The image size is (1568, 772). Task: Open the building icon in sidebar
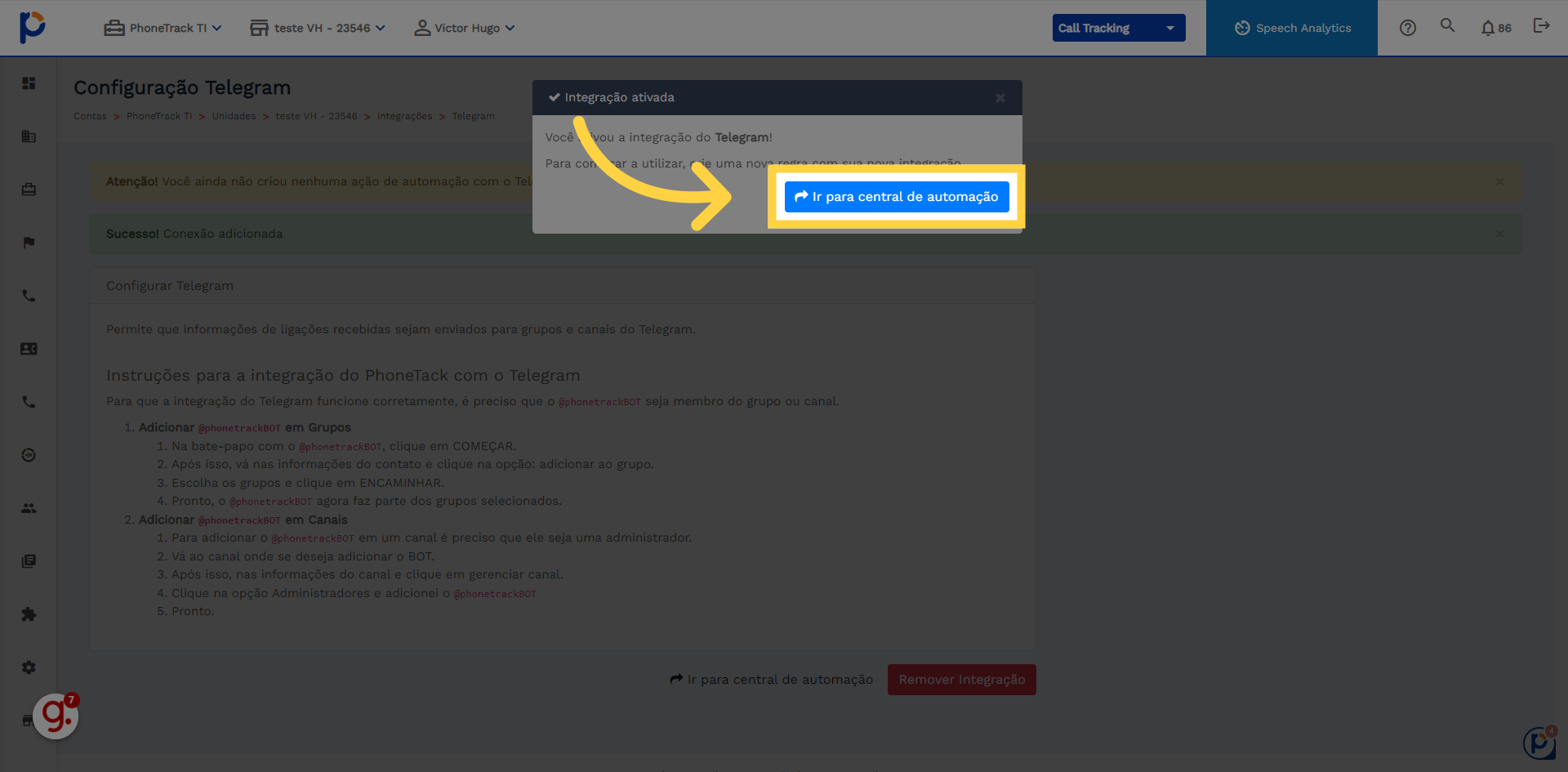point(29,136)
